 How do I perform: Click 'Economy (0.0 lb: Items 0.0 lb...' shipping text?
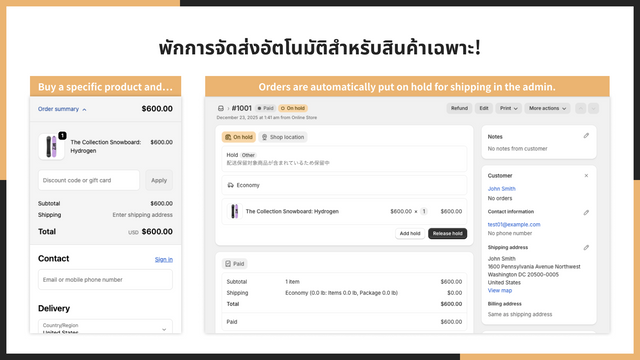tap(341, 293)
